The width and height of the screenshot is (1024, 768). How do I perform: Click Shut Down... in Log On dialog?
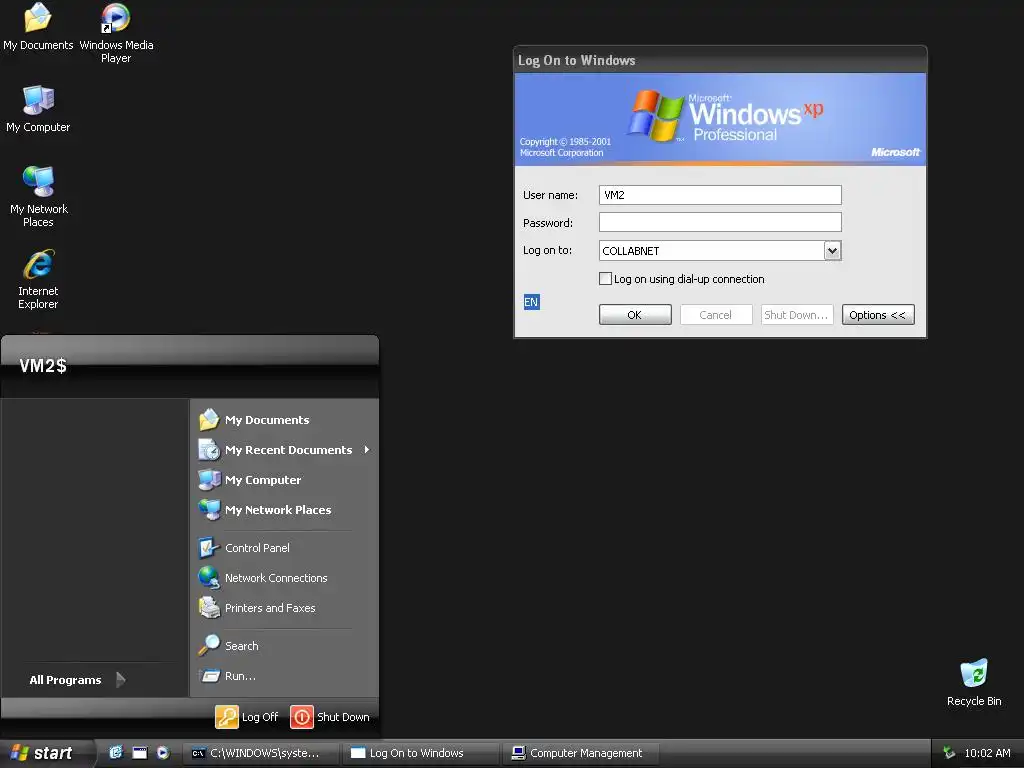click(797, 315)
